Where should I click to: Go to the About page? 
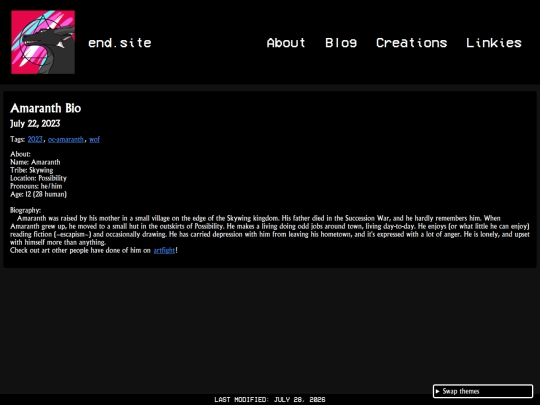tap(286, 43)
